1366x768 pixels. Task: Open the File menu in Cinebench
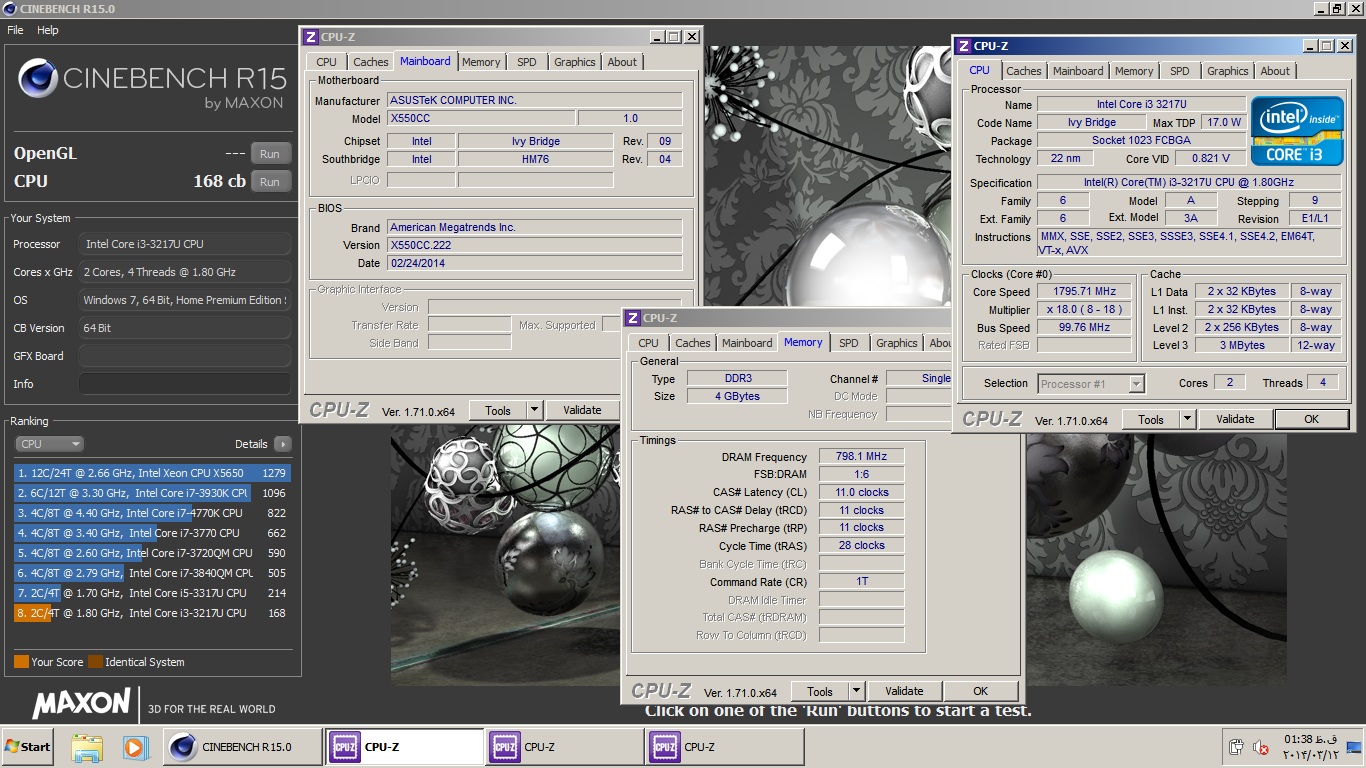(15, 30)
